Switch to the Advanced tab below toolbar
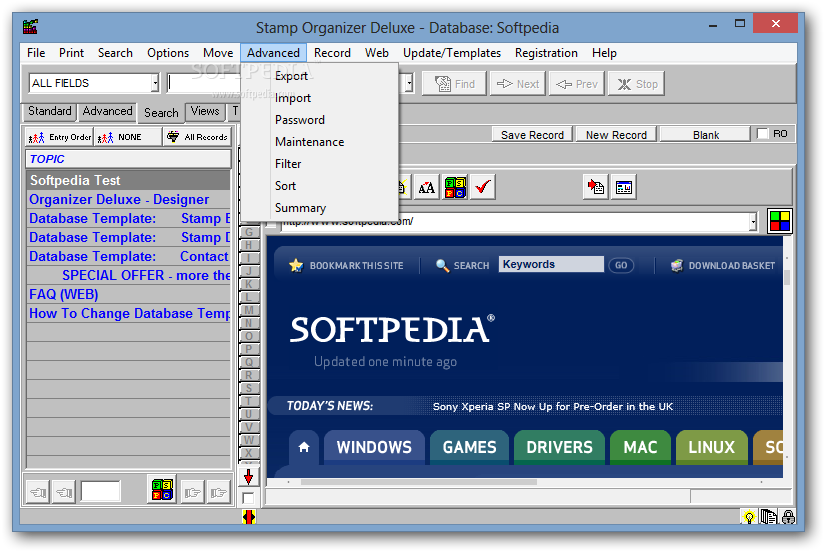Viewport: 825px width, 552px height. tap(107, 111)
